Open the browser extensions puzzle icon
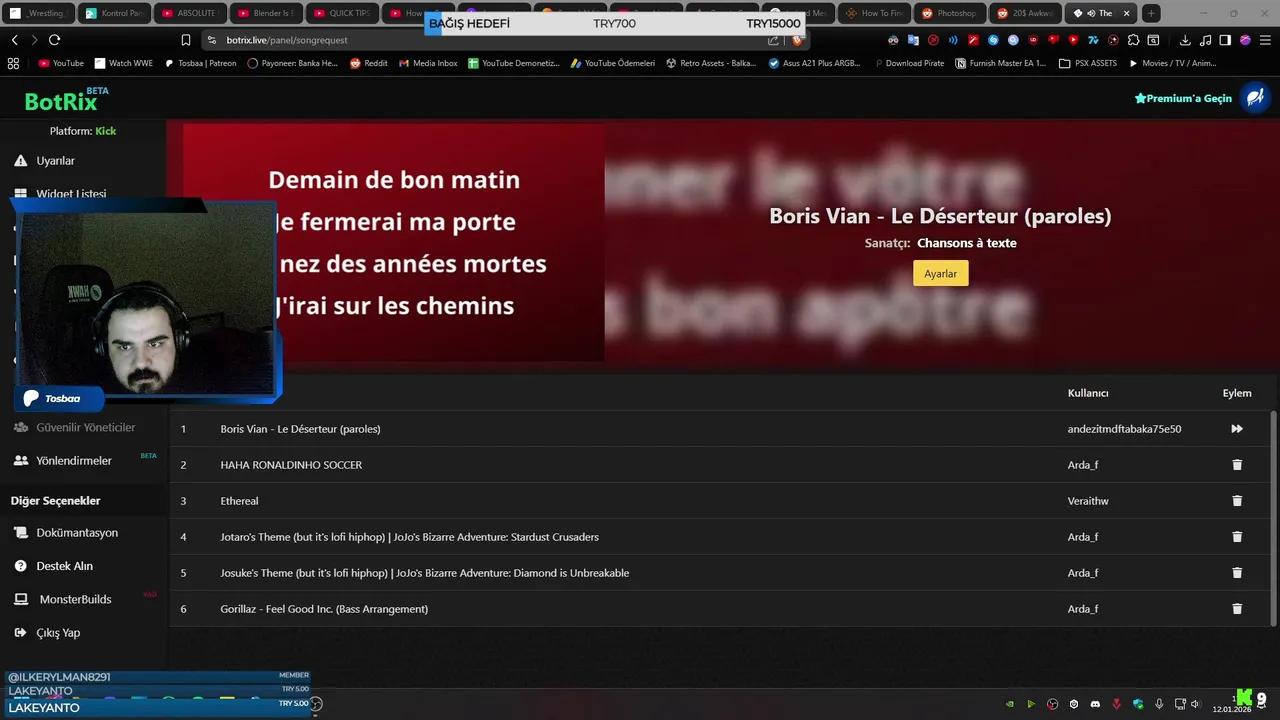This screenshot has height=720, width=1280. [x=1133, y=40]
